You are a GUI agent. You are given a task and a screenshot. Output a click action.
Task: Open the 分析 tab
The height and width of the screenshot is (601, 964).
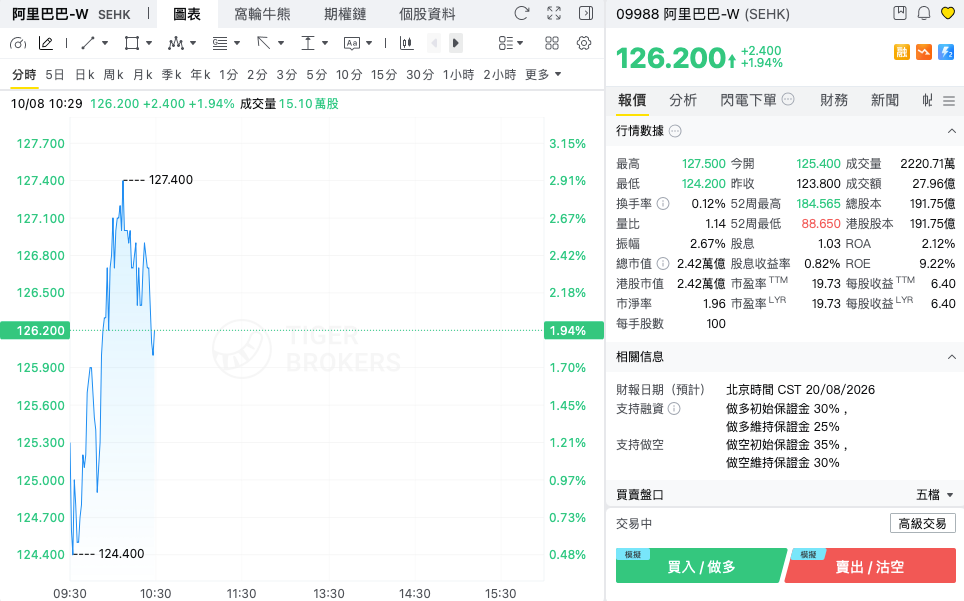click(x=683, y=100)
